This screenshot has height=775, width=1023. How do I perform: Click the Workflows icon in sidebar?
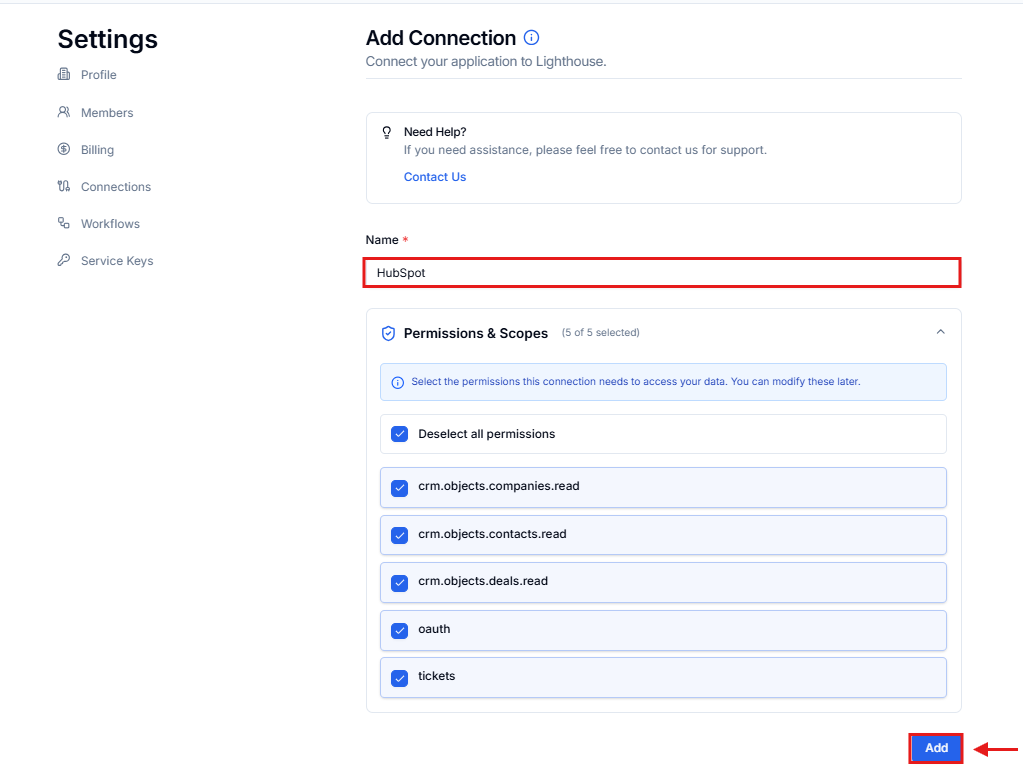pyautogui.click(x=64, y=223)
